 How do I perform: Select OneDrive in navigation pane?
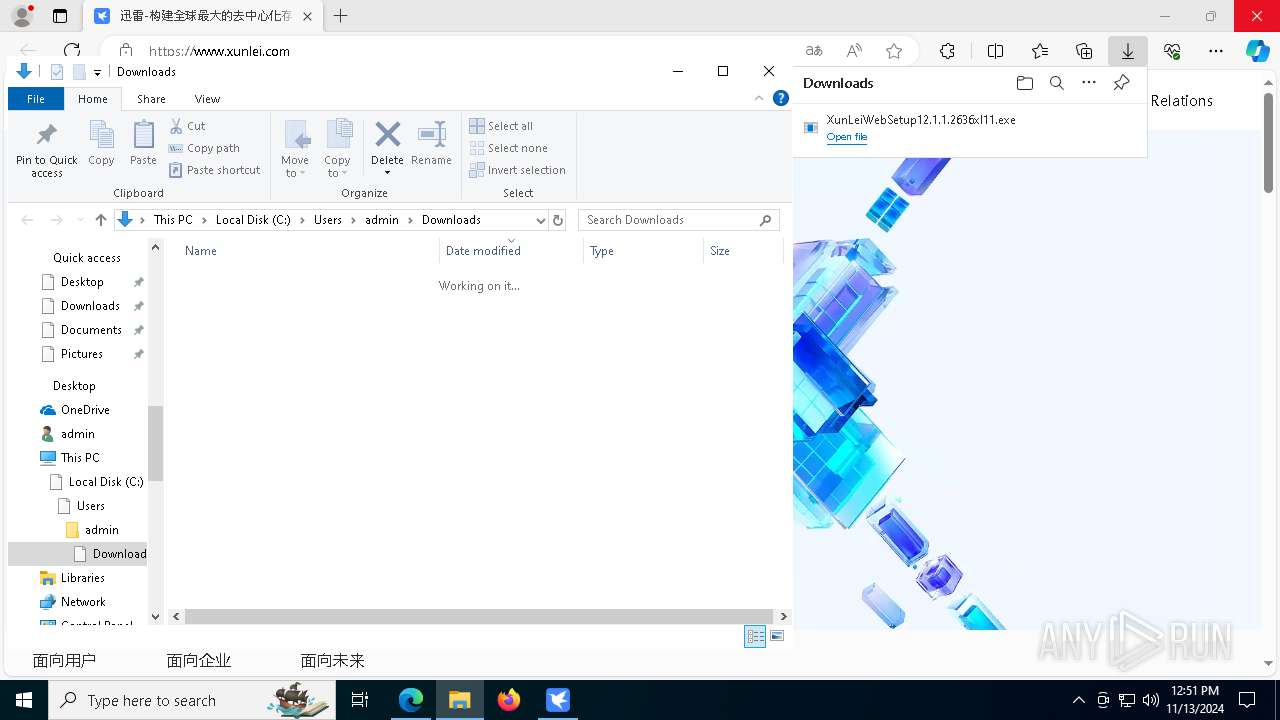point(85,410)
